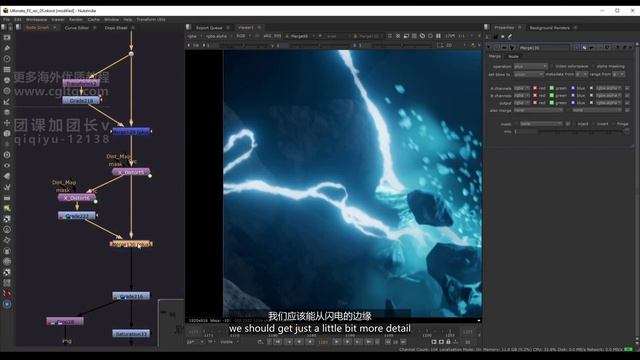Screen dimensions: 640x360
Task: Adjust the mix slider
Action: (584, 131)
